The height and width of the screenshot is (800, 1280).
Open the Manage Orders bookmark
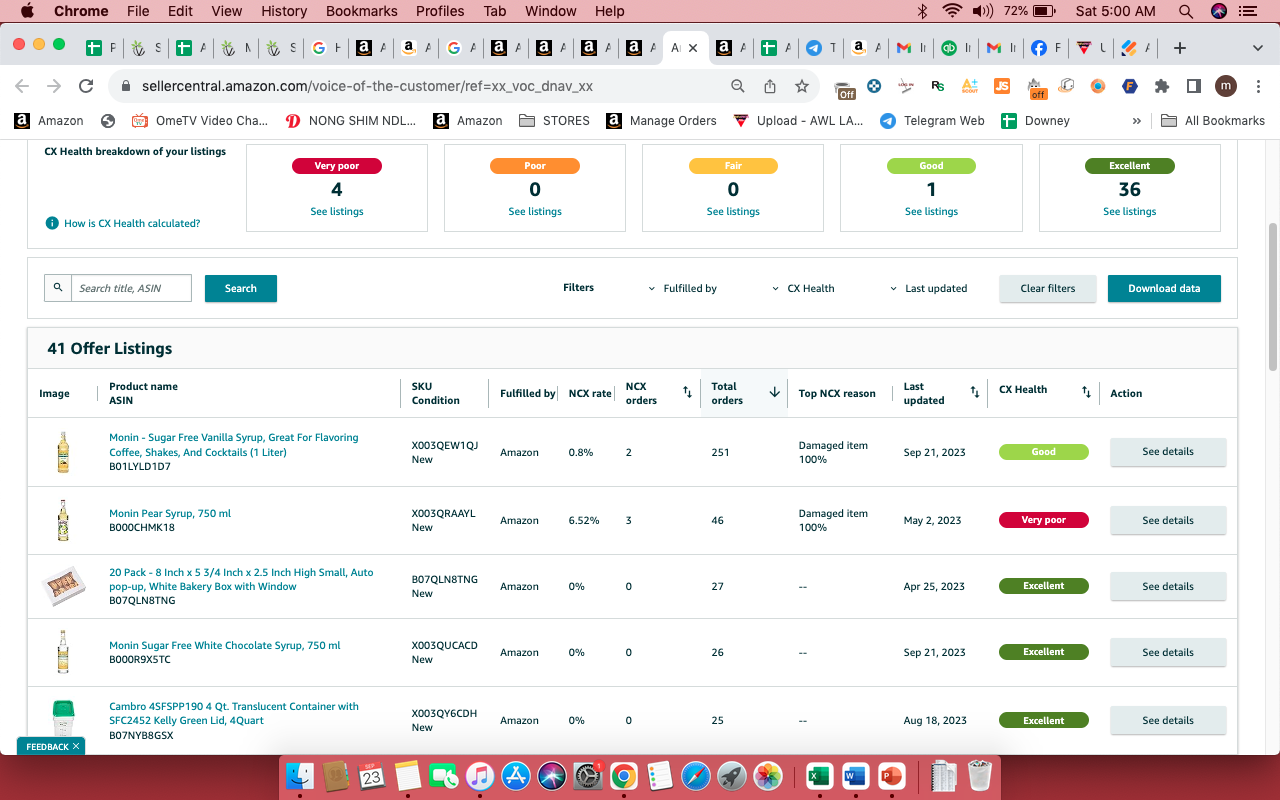point(660,121)
